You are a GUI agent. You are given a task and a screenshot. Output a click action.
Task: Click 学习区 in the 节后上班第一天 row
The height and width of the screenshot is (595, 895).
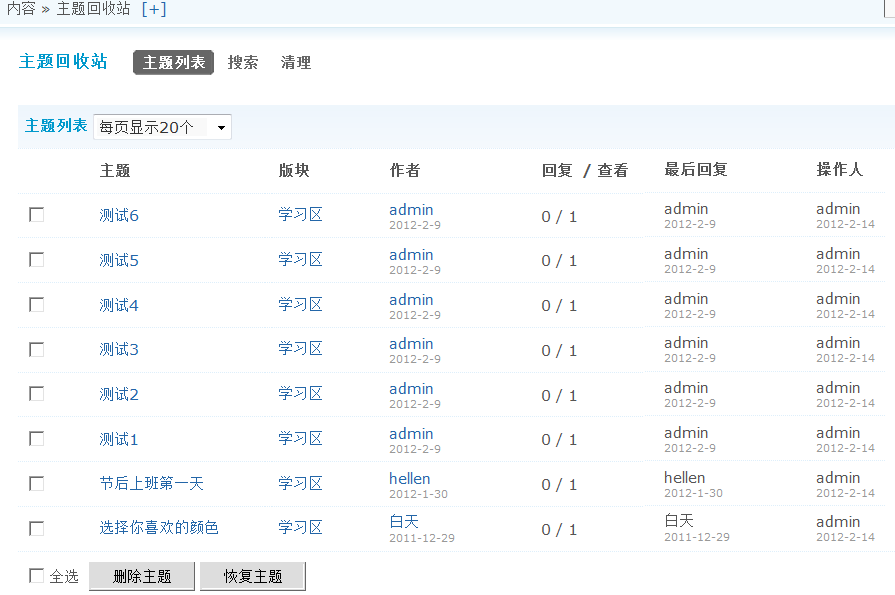tap(300, 484)
